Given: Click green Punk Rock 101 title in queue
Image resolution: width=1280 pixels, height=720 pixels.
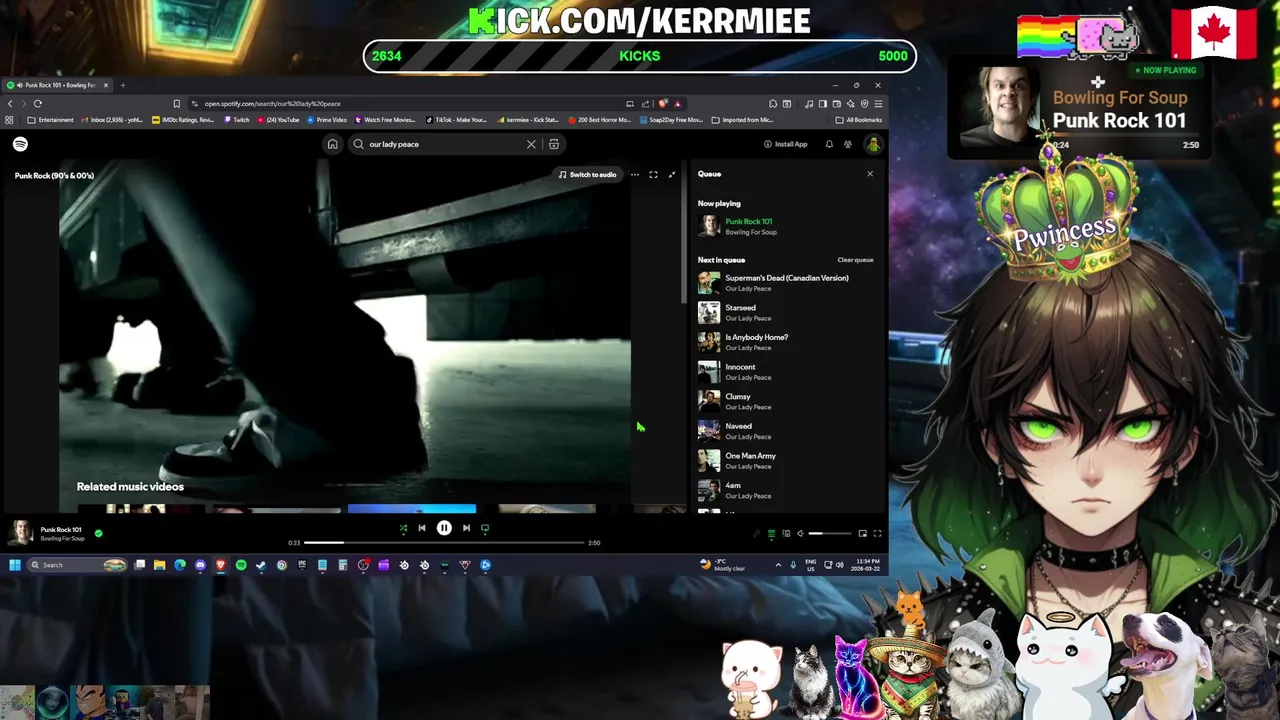Looking at the screenshot, I should [748, 221].
